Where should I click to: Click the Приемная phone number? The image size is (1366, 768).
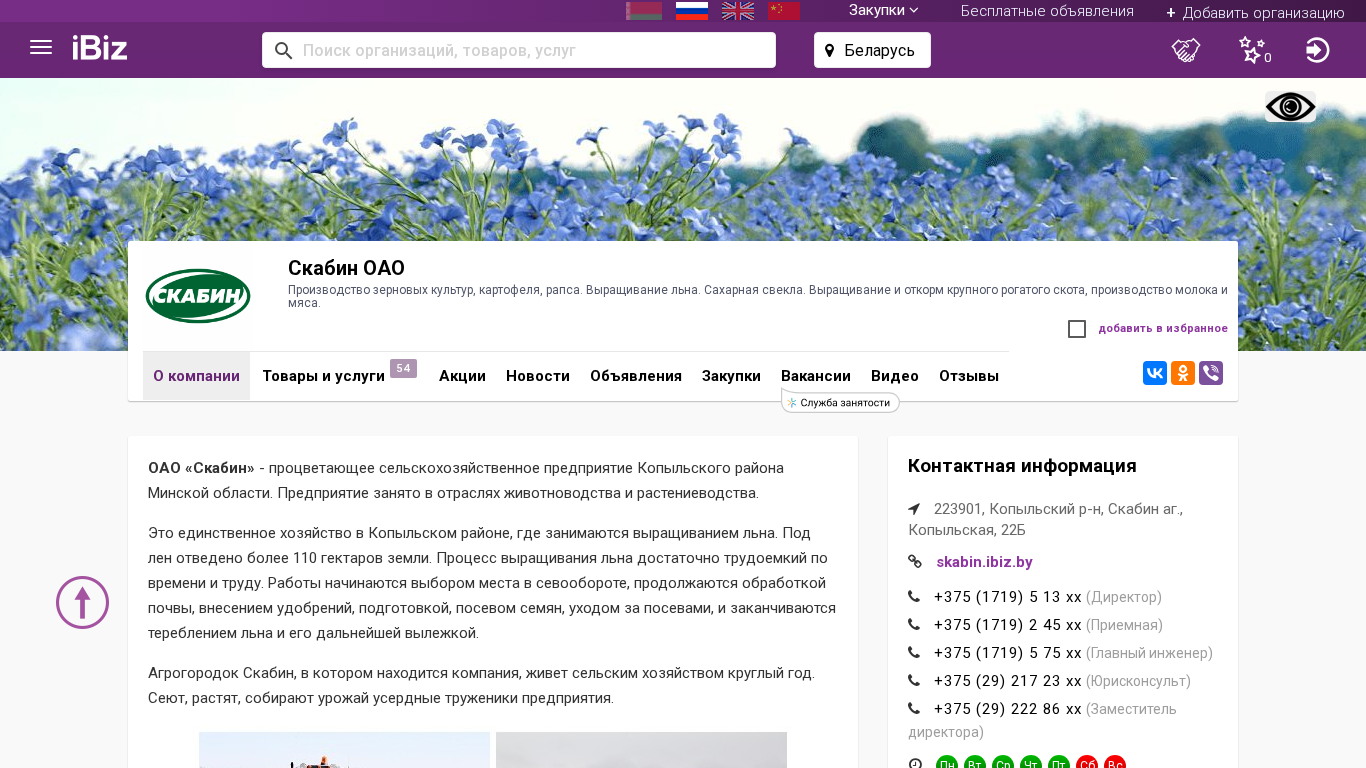pos(1008,625)
